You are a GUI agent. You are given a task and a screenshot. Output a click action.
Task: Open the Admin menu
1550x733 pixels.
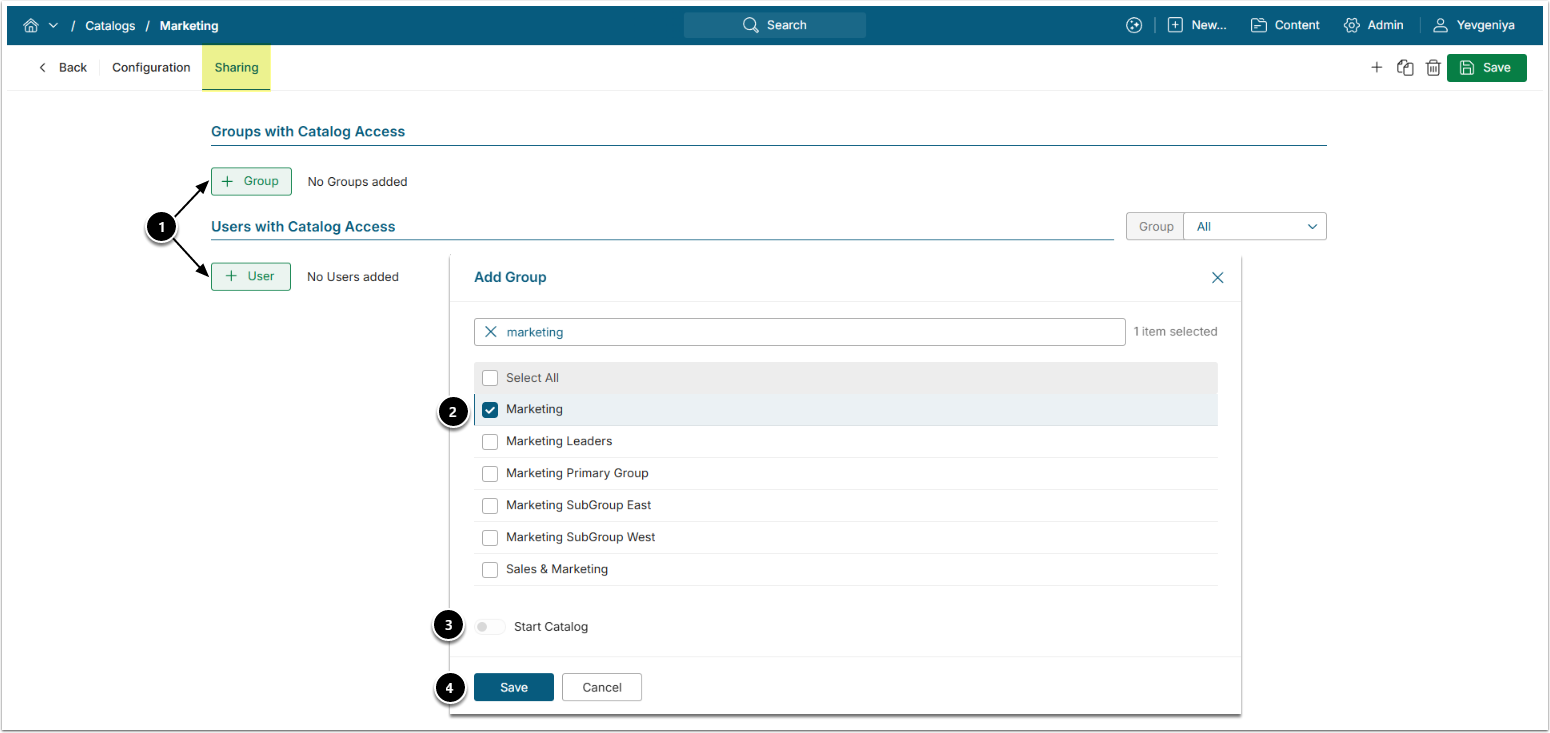tap(1374, 25)
